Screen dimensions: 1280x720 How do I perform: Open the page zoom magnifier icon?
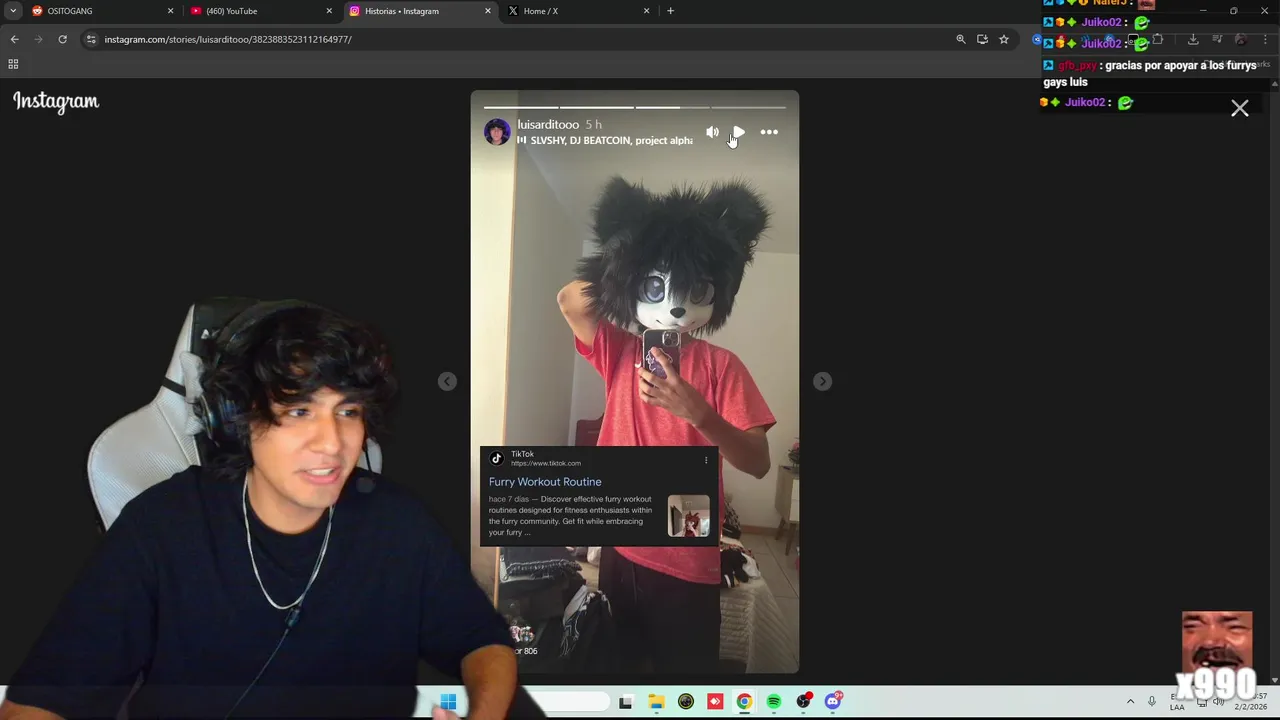(961, 39)
